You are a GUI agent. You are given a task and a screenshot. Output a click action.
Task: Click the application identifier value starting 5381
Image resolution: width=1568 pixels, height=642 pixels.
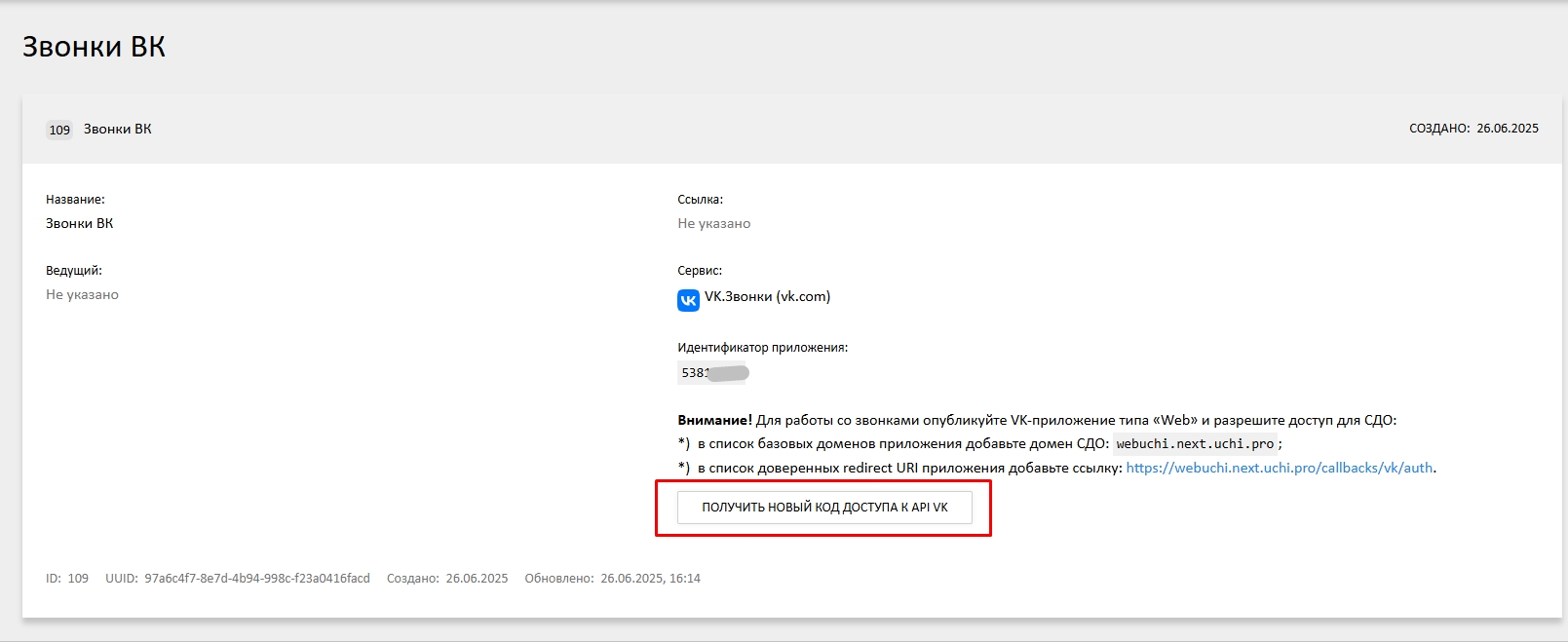coord(713,372)
